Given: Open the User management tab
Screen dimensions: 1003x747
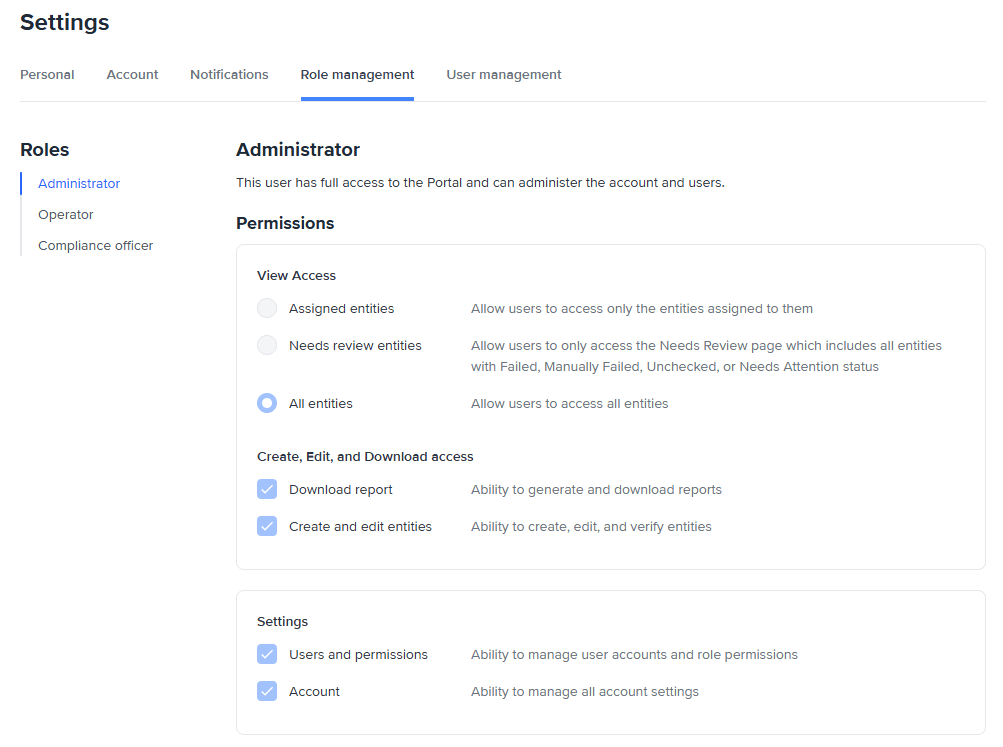Looking at the screenshot, I should tap(503, 75).
